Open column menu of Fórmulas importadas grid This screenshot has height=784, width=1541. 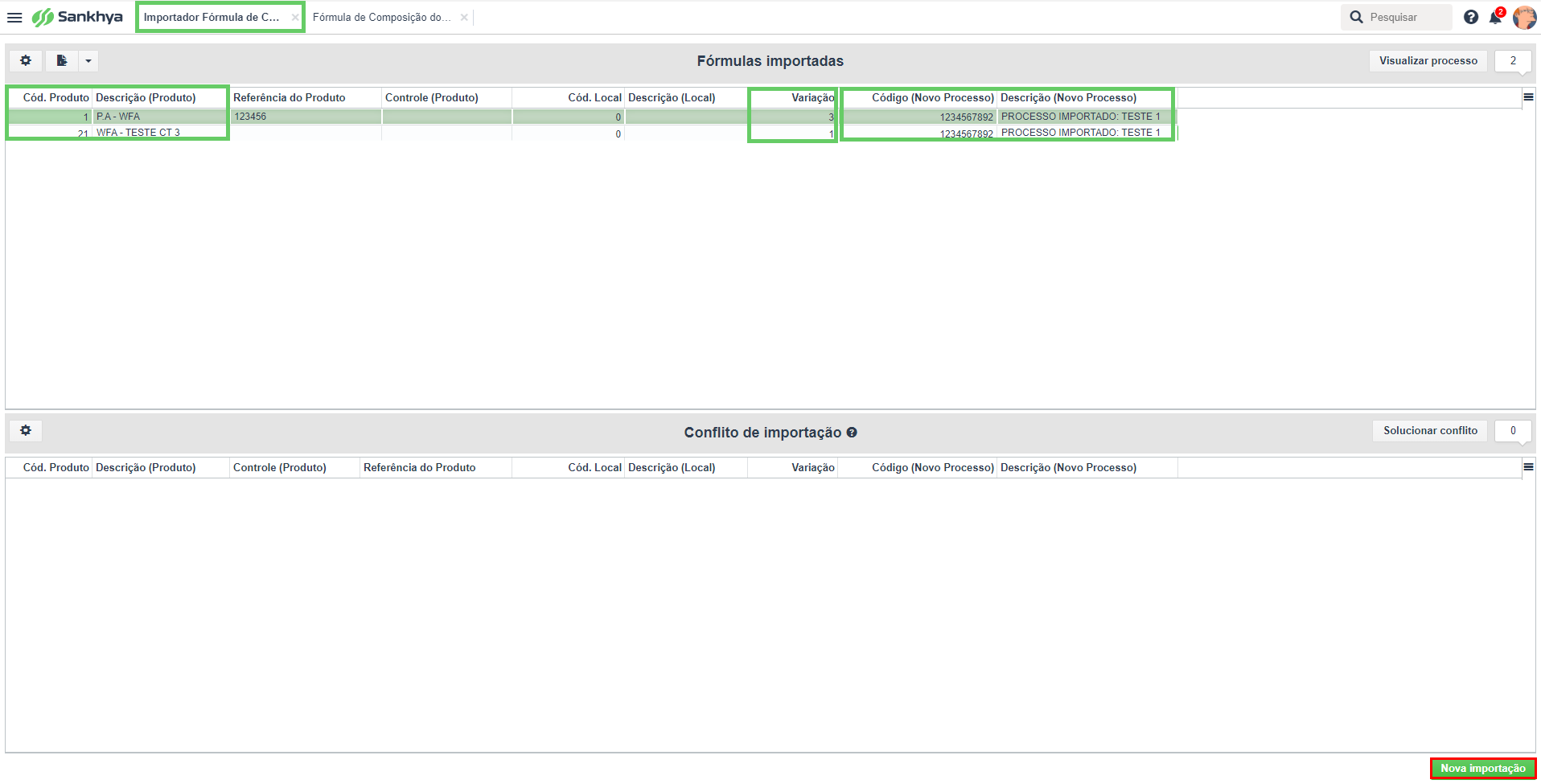point(1528,97)
